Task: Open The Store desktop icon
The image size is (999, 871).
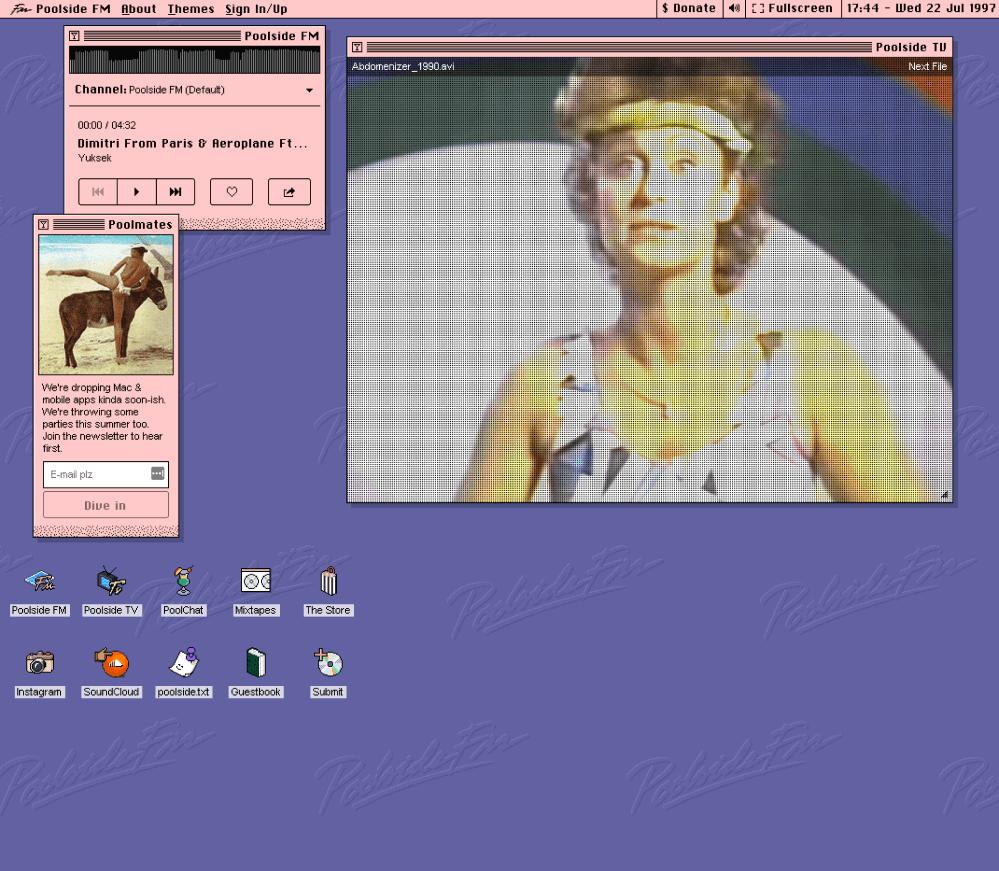Action: point(328,581)
